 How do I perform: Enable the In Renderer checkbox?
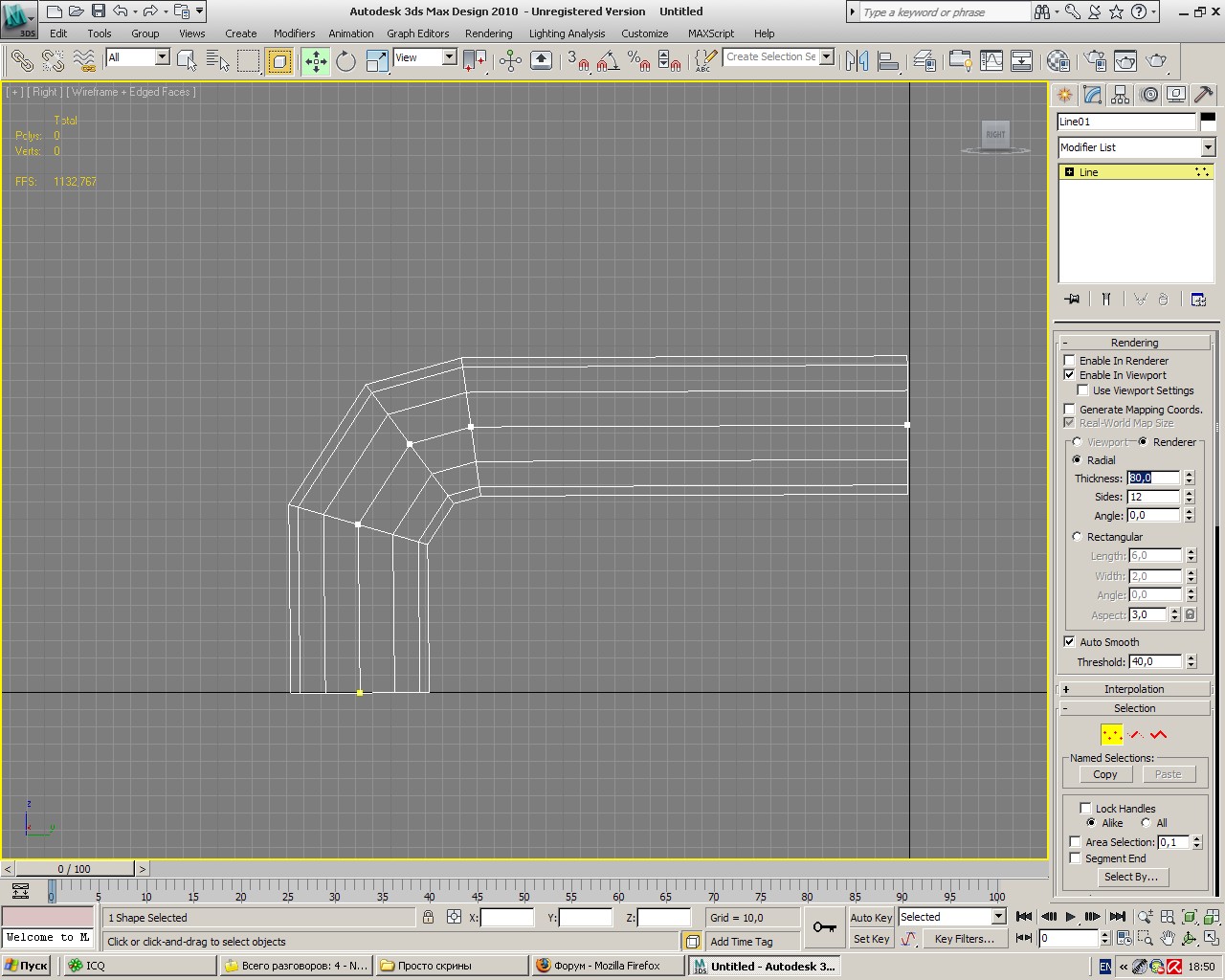[x=1070, y=361]
